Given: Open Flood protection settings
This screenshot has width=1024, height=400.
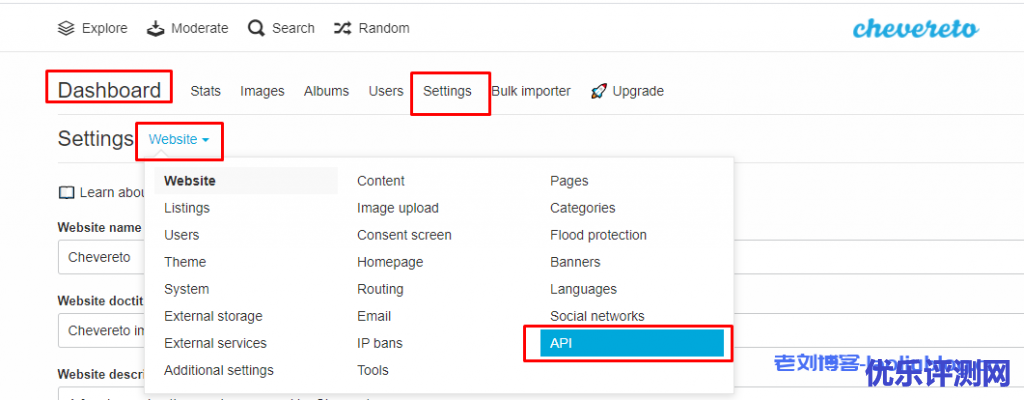Looking at the screenshot, I should pyautogui.click(x=598, y=235).
